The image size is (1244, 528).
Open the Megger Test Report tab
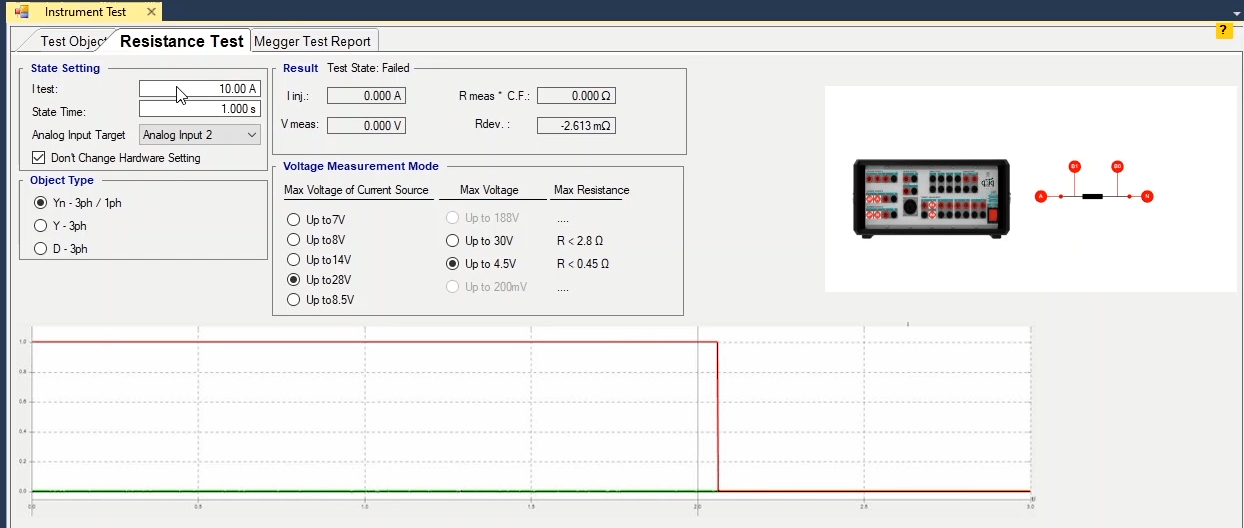point(313,41)
